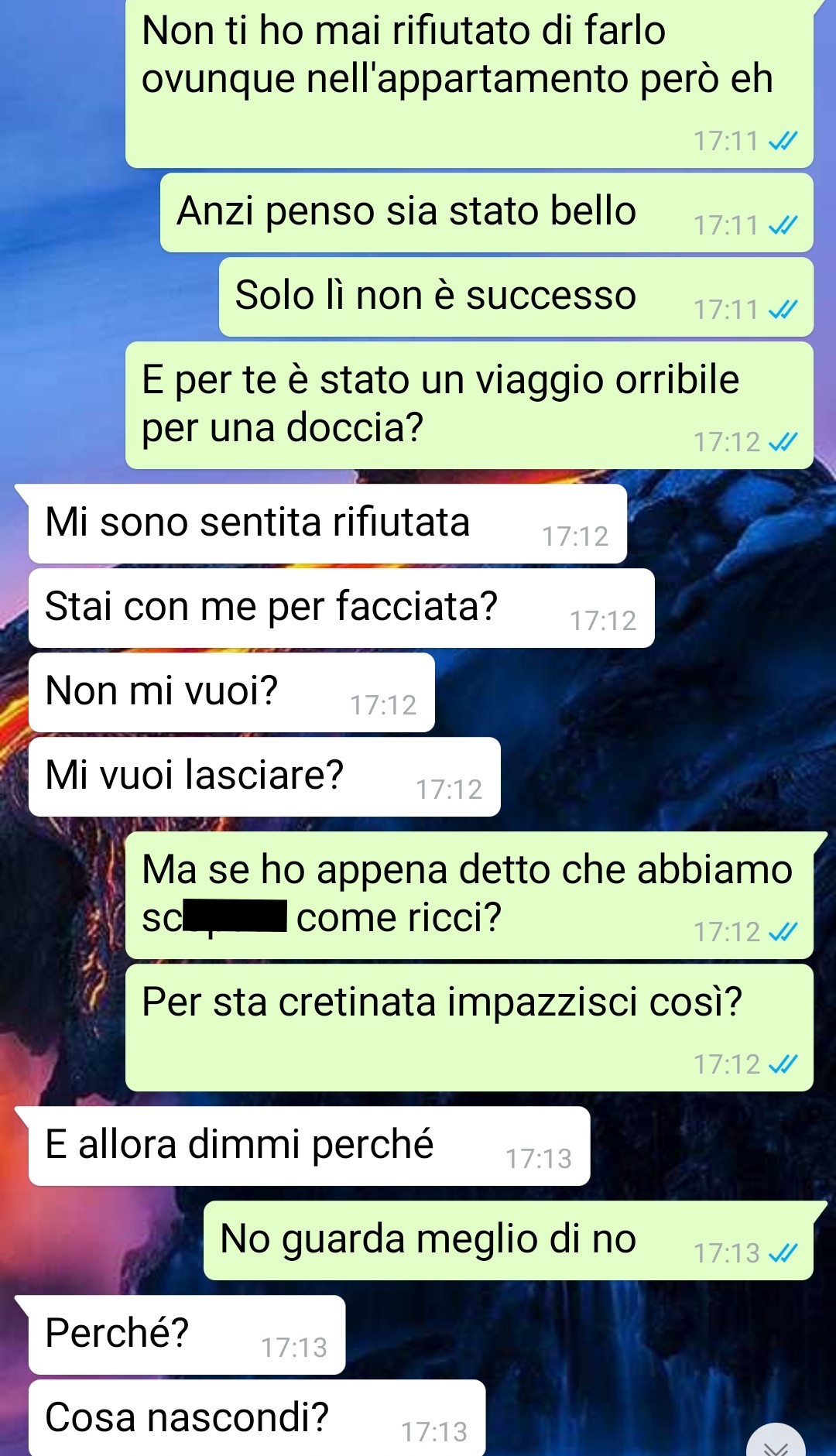Tap the scroll-to-bottom double chevron button
This screenshot has width=836, height=1456.
click(x=776, y=1443)
